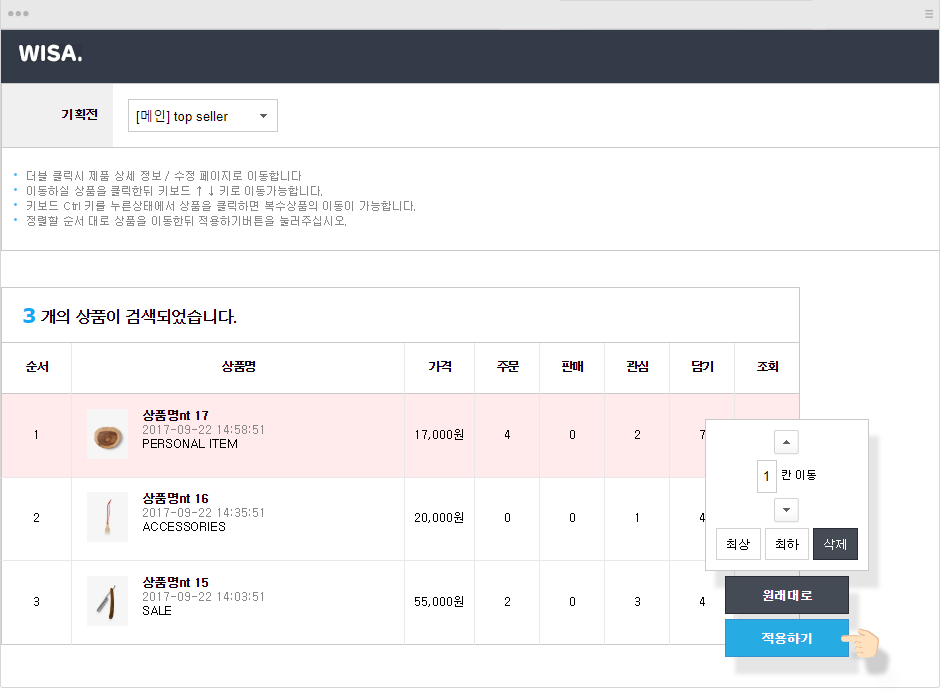Image resolution: width=940 pixels, height=694 pixels.
Task: Click the 가격 column header
Action: 439,367
